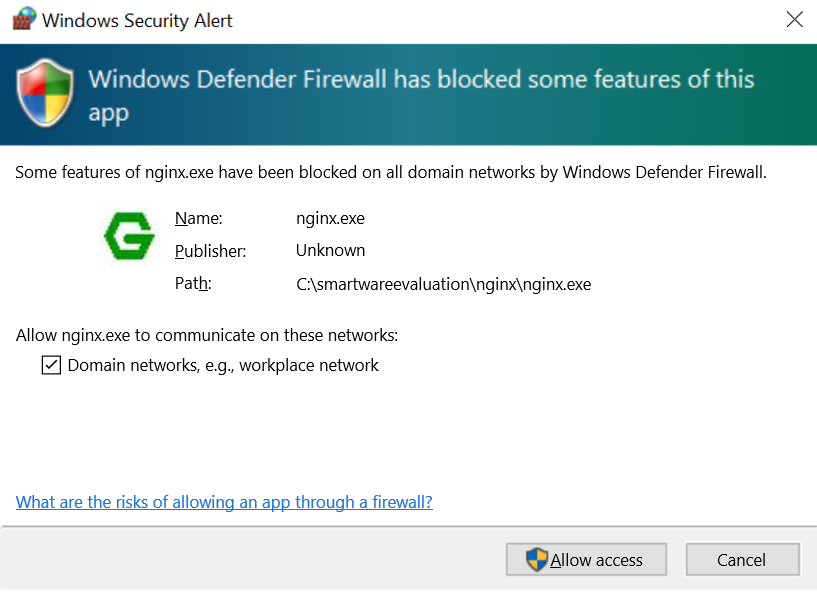Click the nginx.exe name value
Viewport: 817px width, 593px height.
click(x=330, y=218)
